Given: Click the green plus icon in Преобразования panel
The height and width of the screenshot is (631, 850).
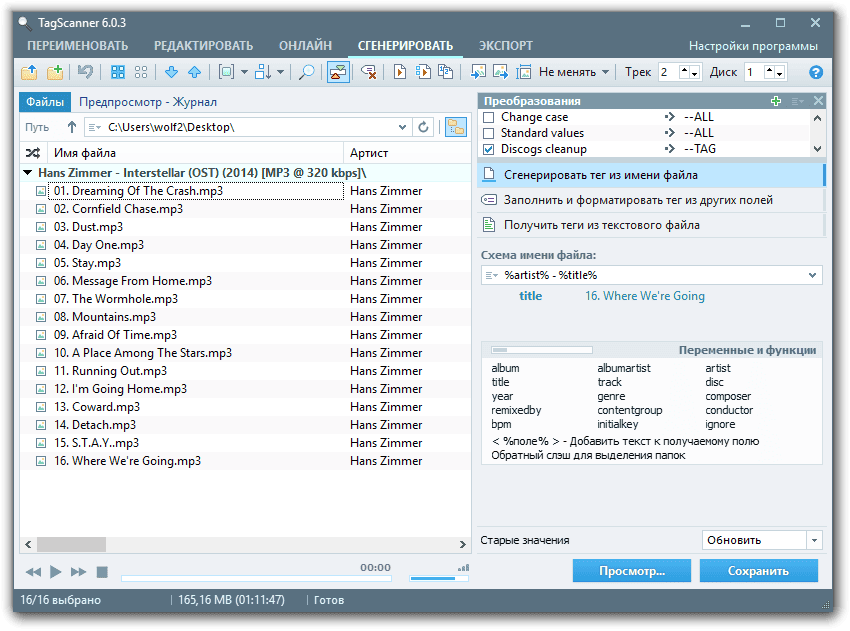Looking at the screenshot, I should coord(776,101).
